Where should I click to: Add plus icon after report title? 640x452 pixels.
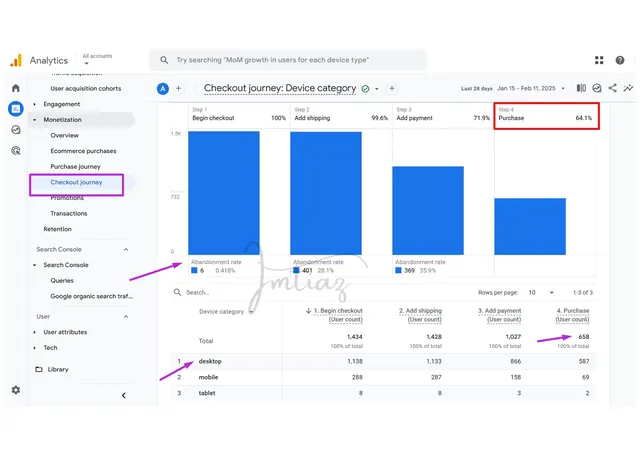click(392, 88)
